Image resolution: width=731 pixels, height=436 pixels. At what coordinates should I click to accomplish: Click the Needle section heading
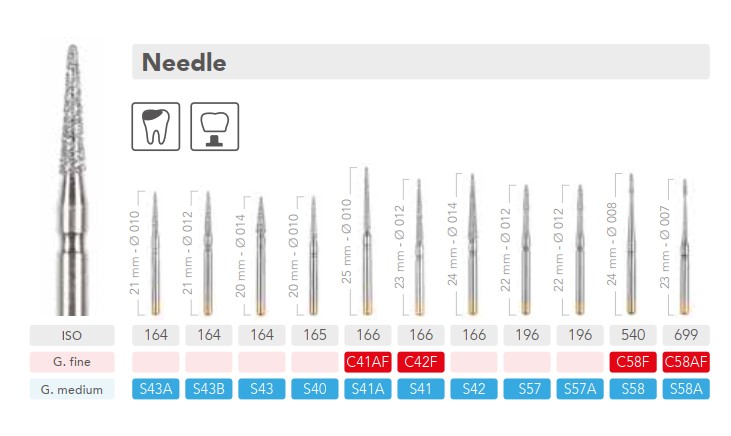point(184,62)
